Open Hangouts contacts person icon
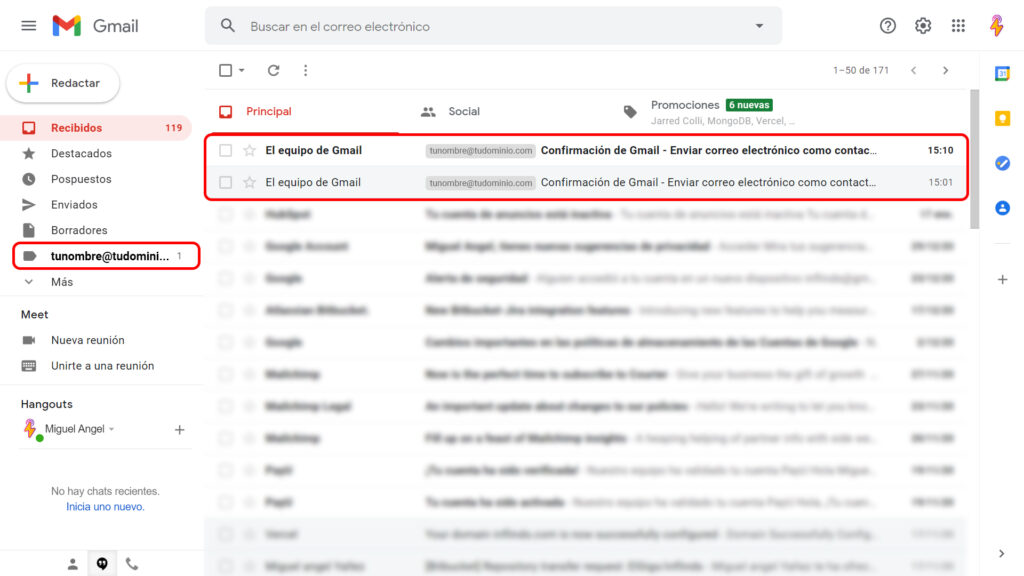The image size is (1024, 576). (x=72, y=564)
